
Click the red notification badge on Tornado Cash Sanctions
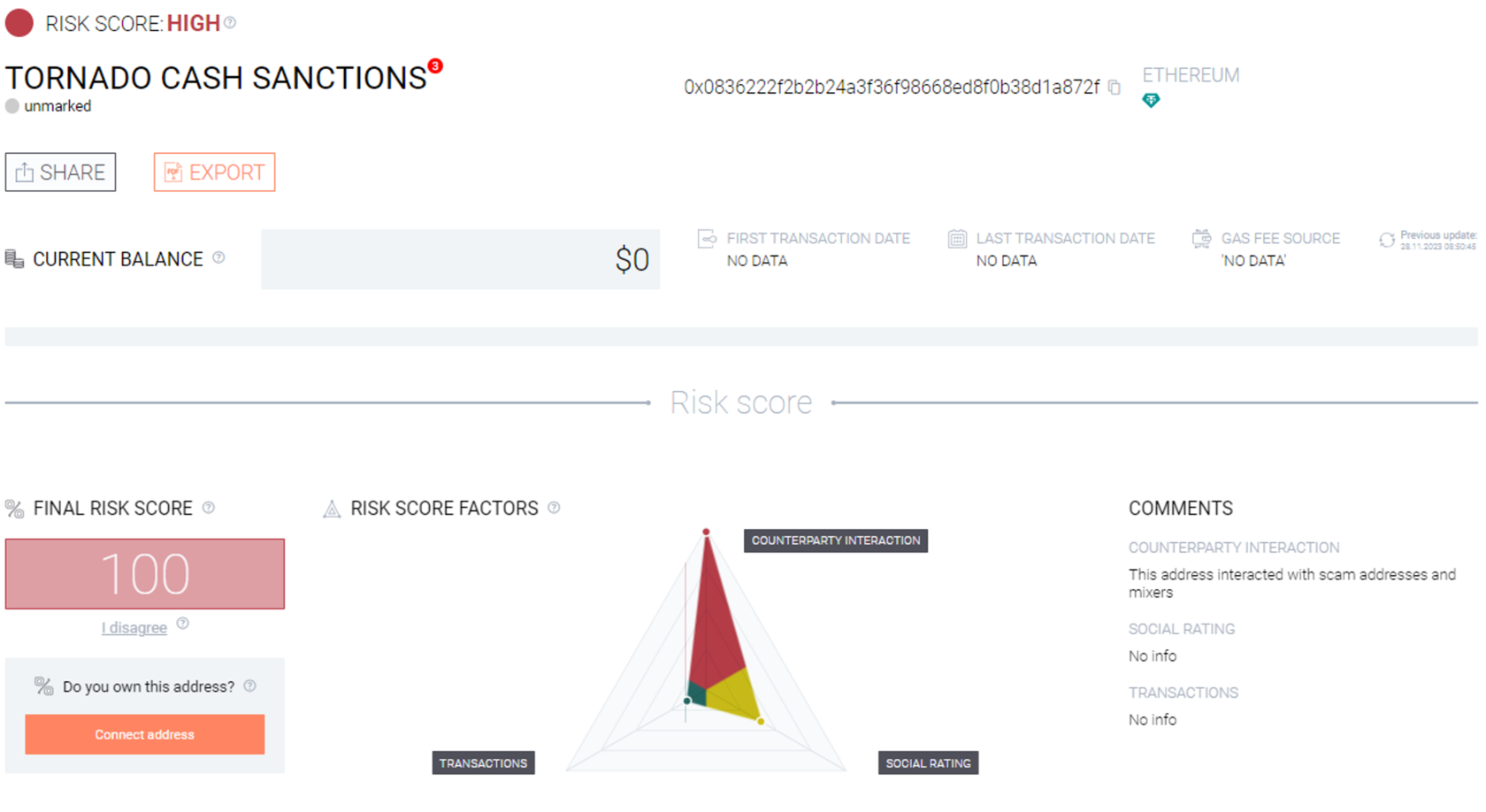pyautogui.click(x=435, y=65)
